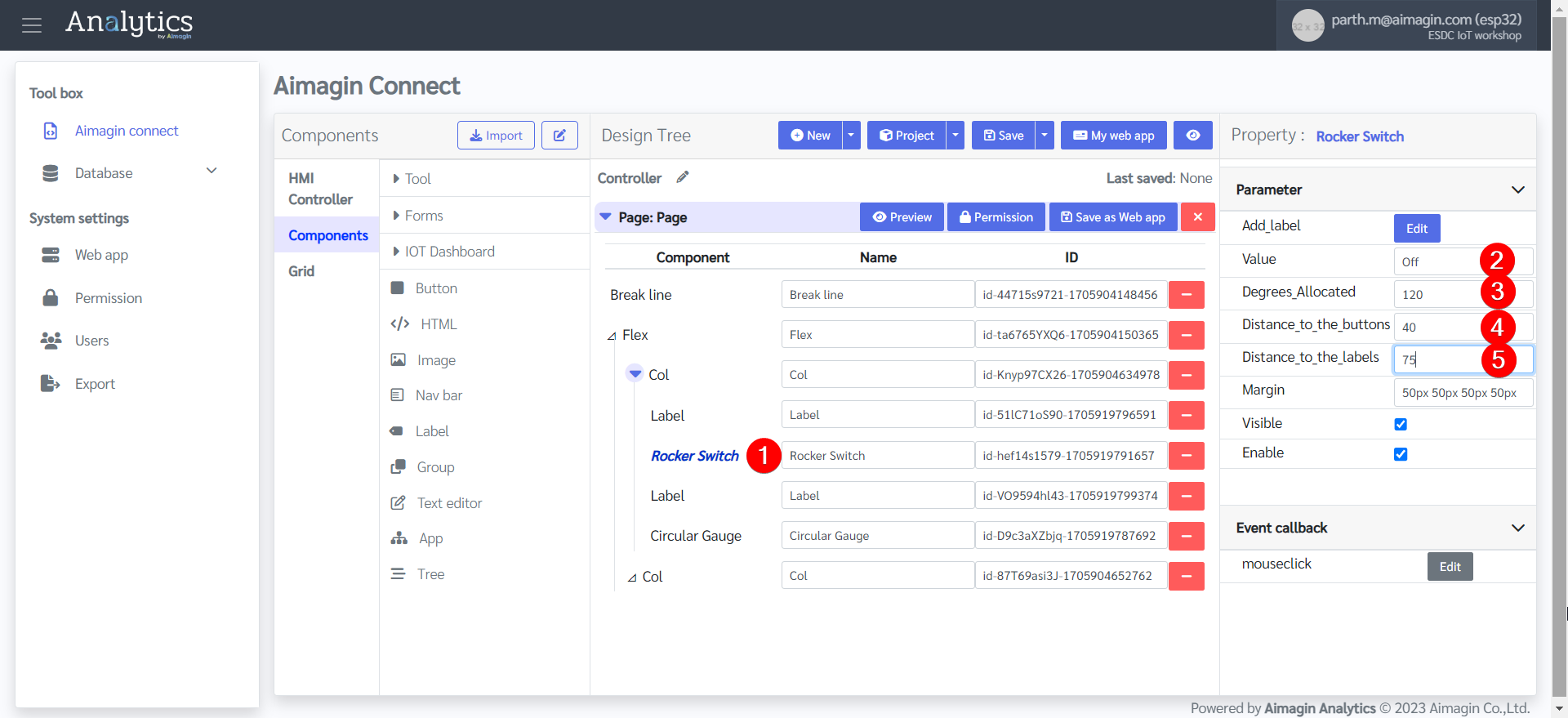Select the Tree component icon
Image resolution: width=1568 pixels, height=718 pixels.
(x=399, y=574)
